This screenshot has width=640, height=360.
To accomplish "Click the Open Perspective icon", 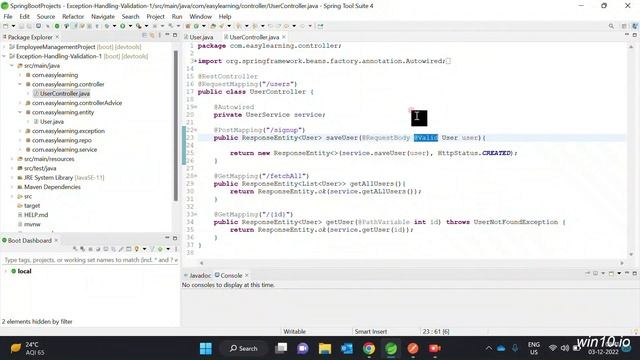I will pos(624,26).
